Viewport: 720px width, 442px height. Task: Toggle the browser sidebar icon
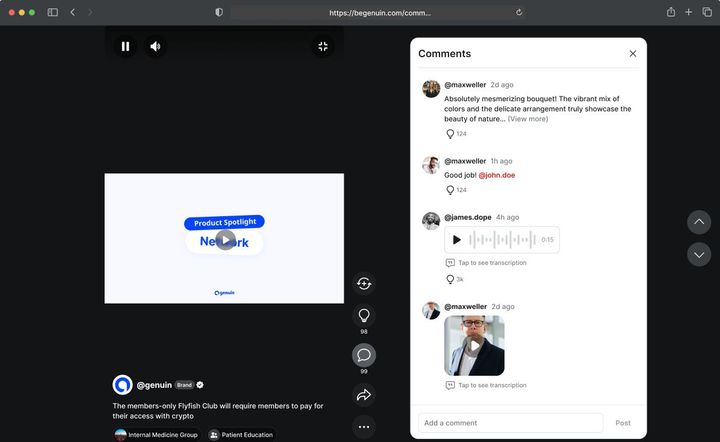pos(53,12)
